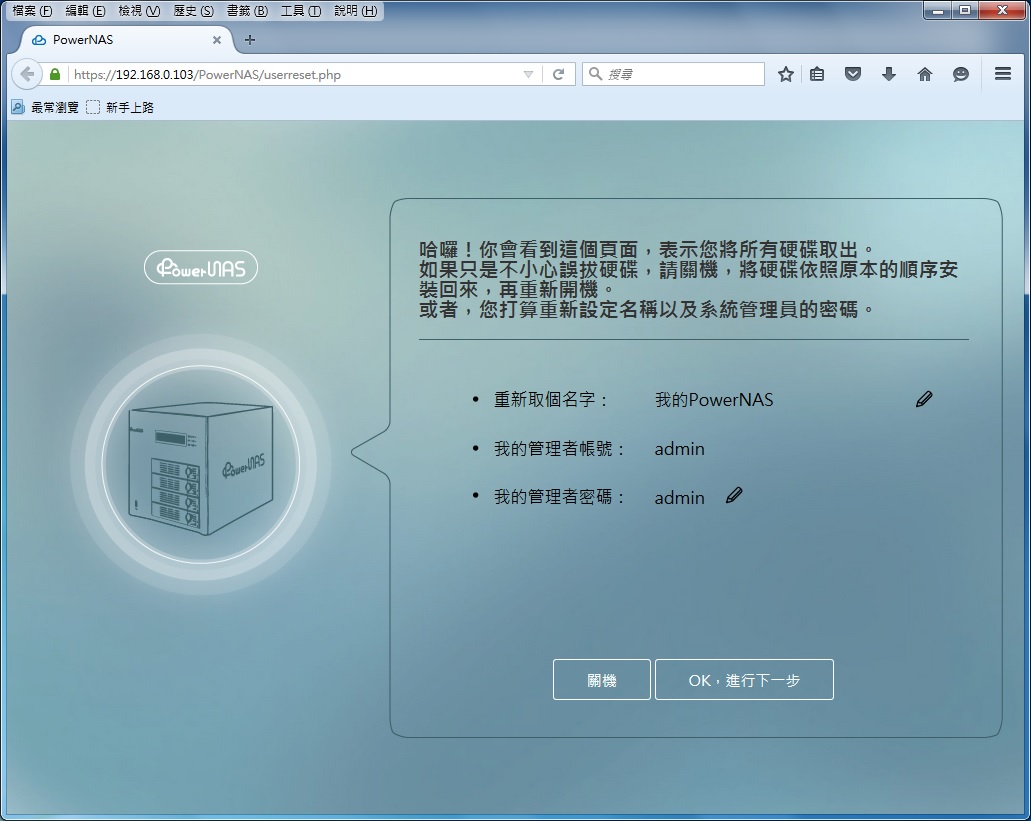Open the 工具 (T) menu
The image size is (1031, 821).
[301, 11]
